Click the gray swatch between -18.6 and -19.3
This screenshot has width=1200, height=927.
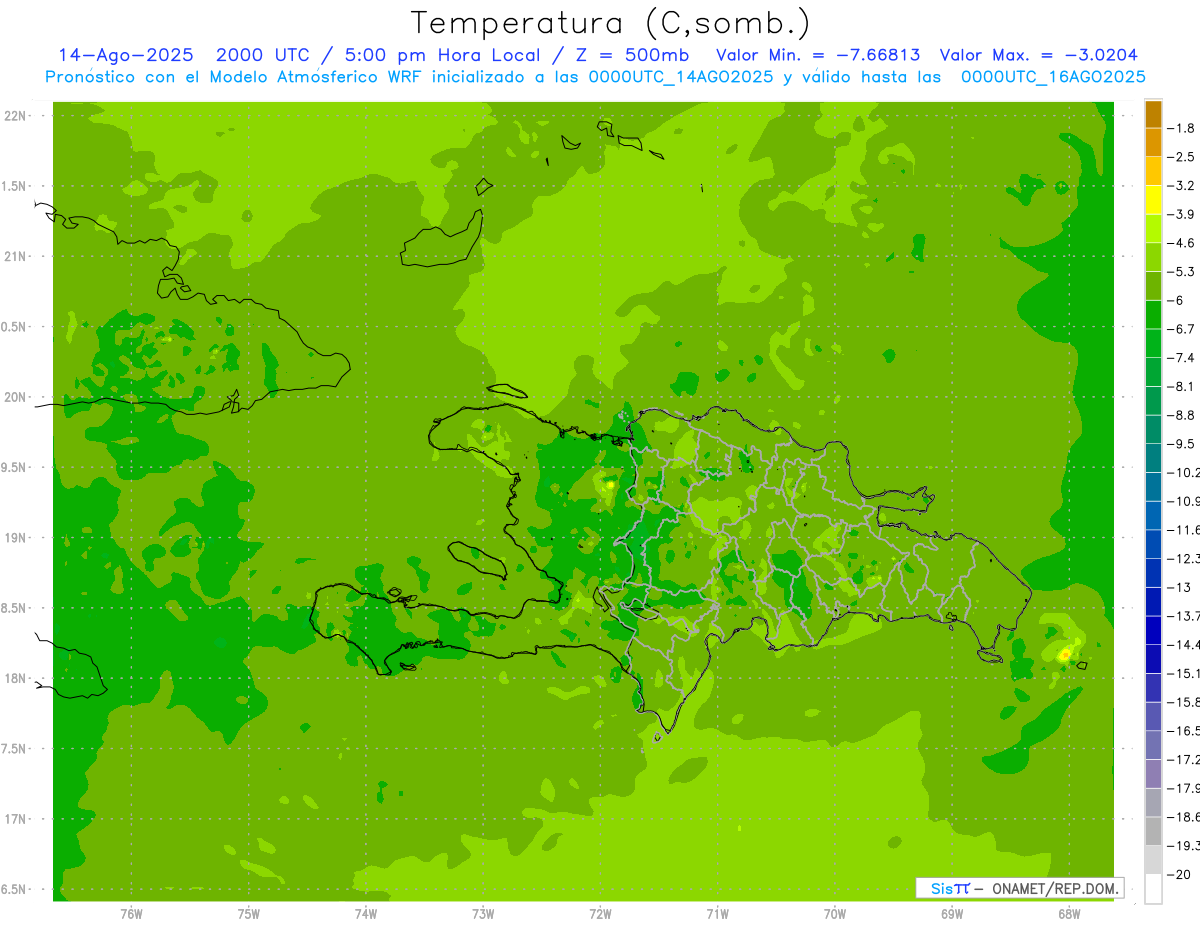tap(1153, 831)
